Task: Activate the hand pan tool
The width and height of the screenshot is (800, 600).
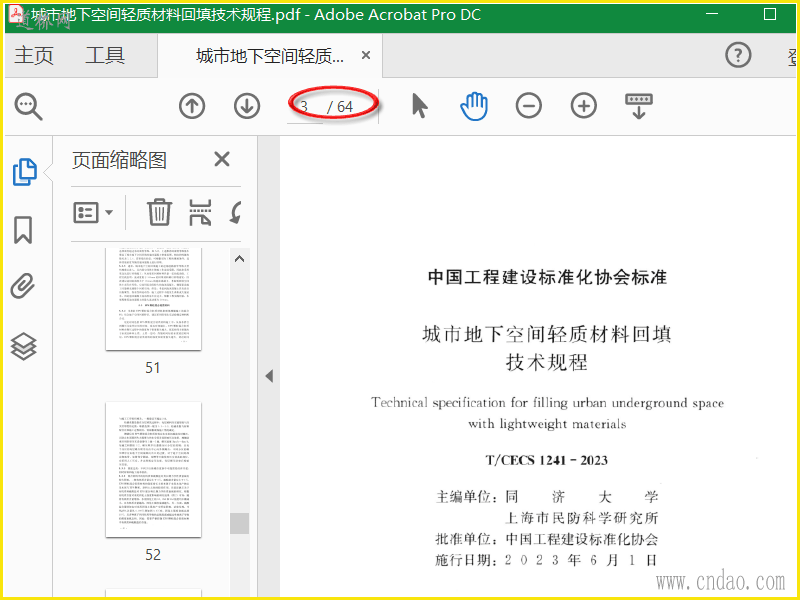Action: click(x=474, y=106)
